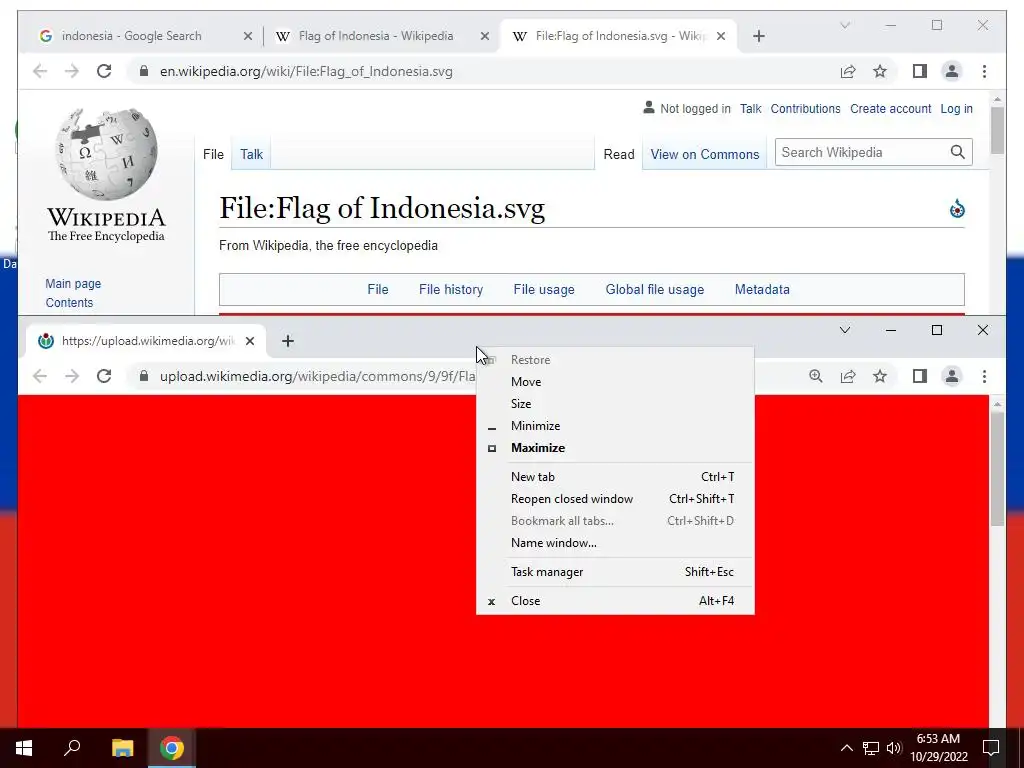Close the upload.wikimedia.org tab
The image size is (1024, 768).
pos(249,341)
